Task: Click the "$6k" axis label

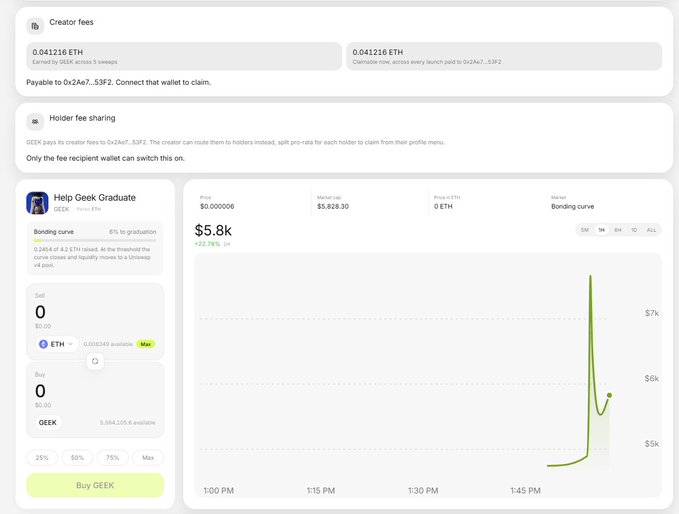Action: (x=652, y=378)
